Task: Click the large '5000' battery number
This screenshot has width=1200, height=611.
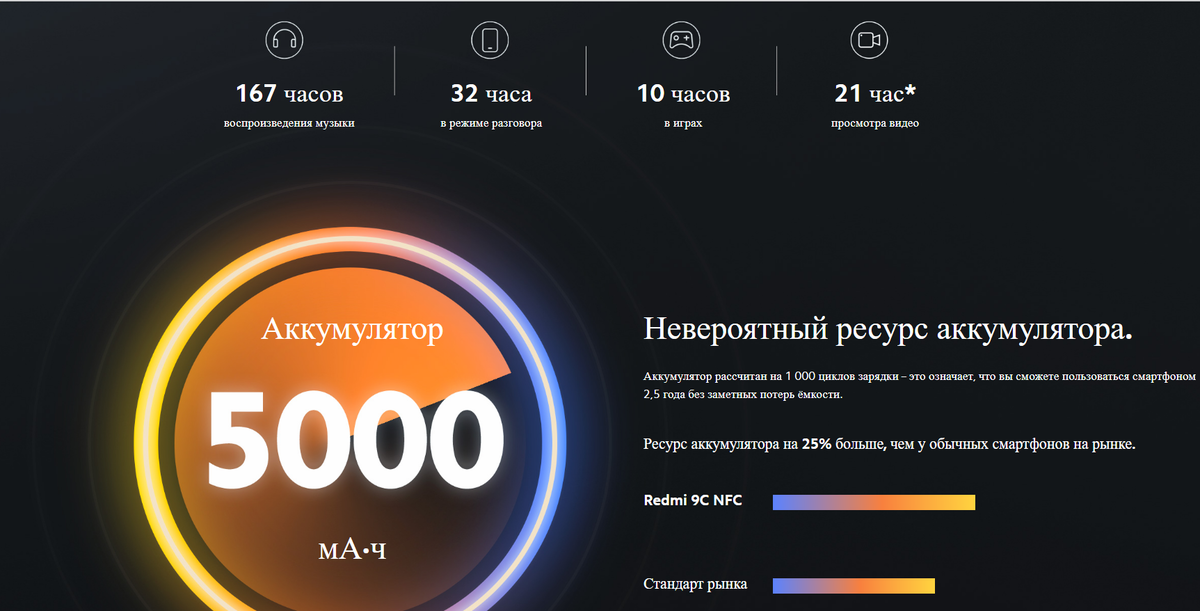Action: click(355, 439)
